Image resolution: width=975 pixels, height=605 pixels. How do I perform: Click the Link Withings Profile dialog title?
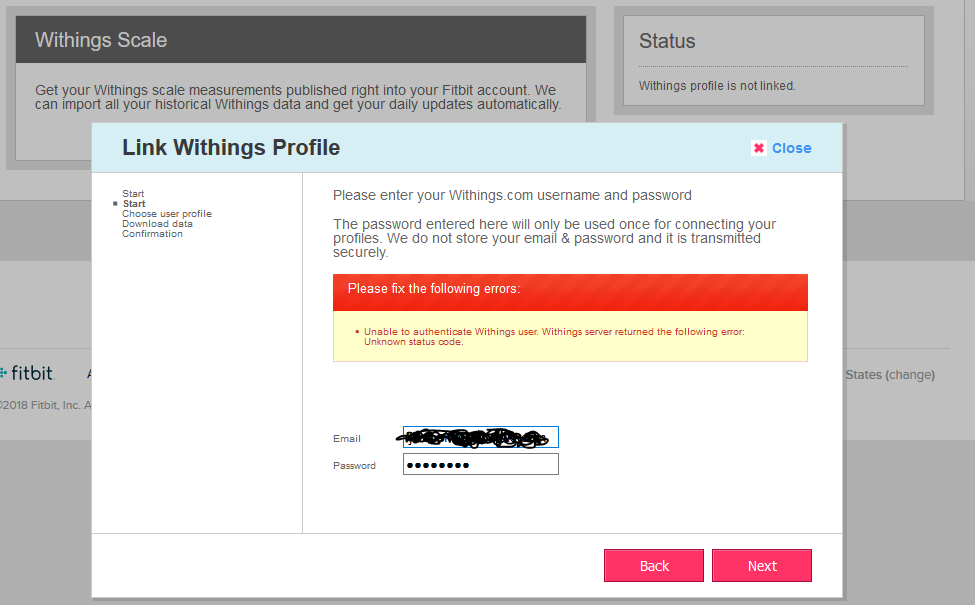[x=231, y=148]
